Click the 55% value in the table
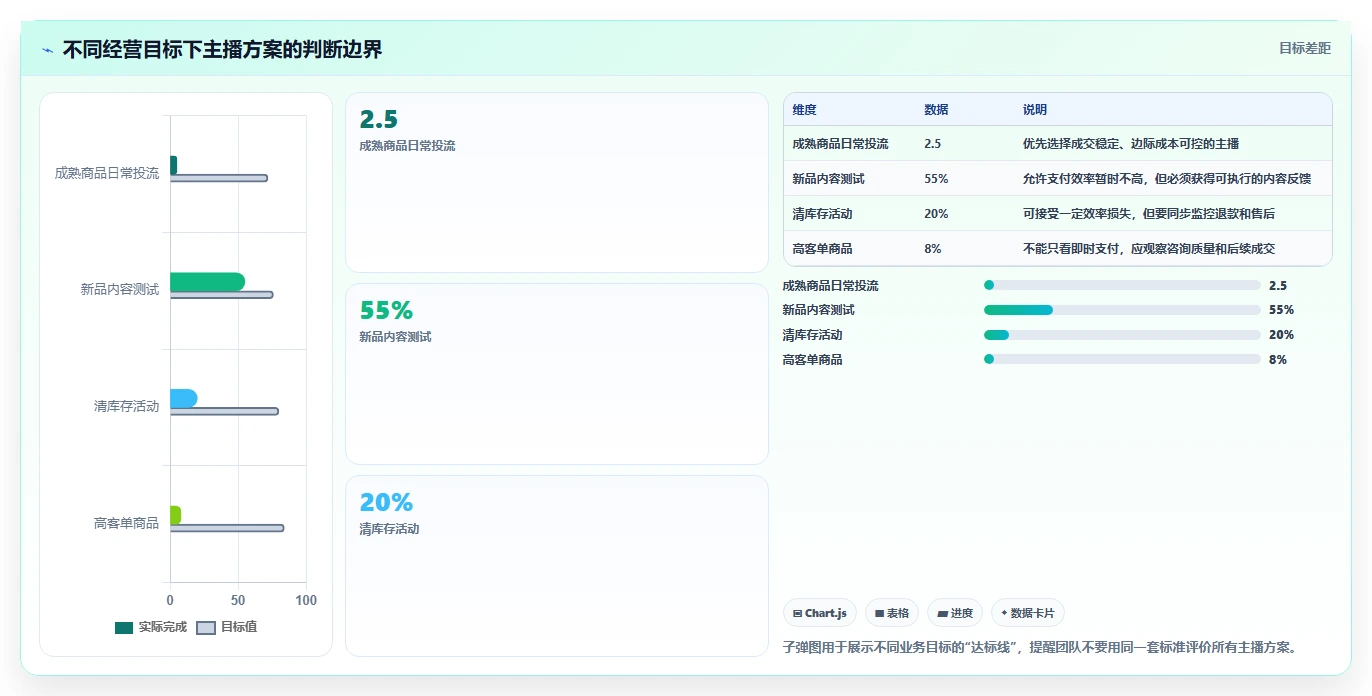Viewport: 1372px width, 696px height. 936,179
